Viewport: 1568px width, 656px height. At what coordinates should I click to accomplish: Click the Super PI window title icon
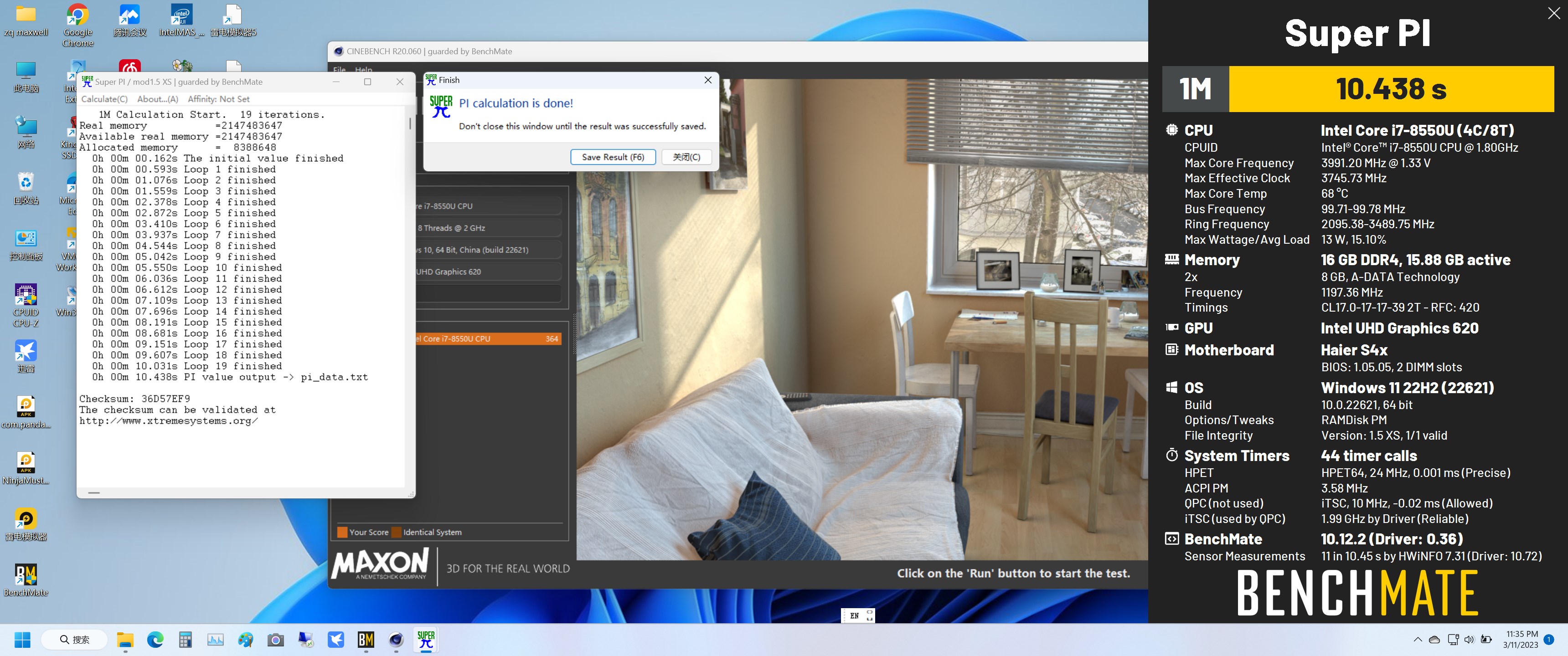pyautogui.click(x=87, y=81)
